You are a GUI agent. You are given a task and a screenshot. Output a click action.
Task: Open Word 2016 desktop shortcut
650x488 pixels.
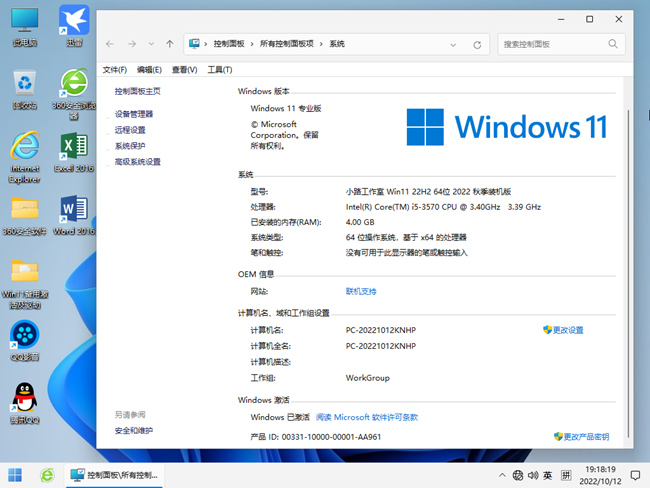pos(74,215)
